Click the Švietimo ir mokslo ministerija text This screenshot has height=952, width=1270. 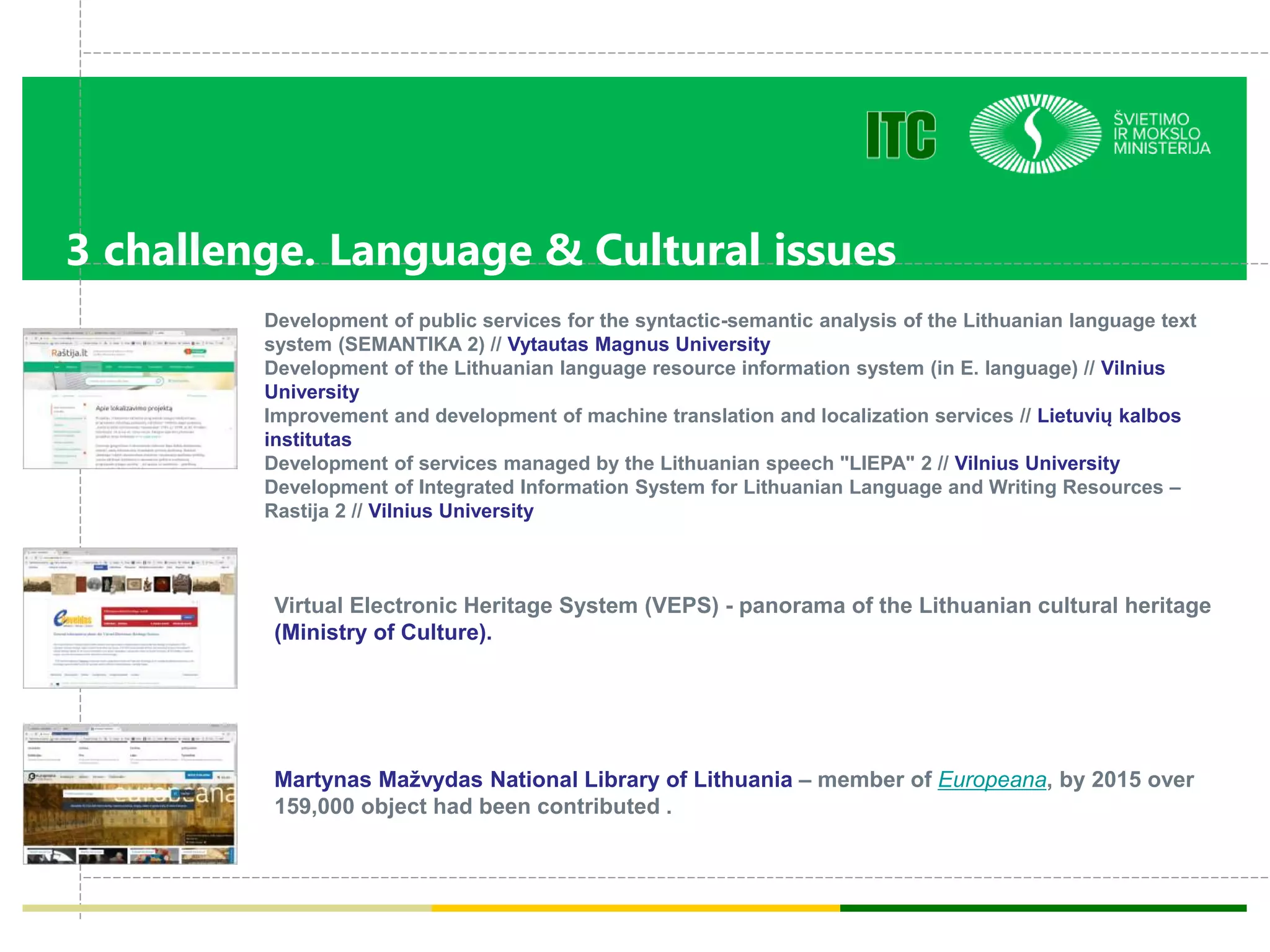click(x=1161, y=133)
